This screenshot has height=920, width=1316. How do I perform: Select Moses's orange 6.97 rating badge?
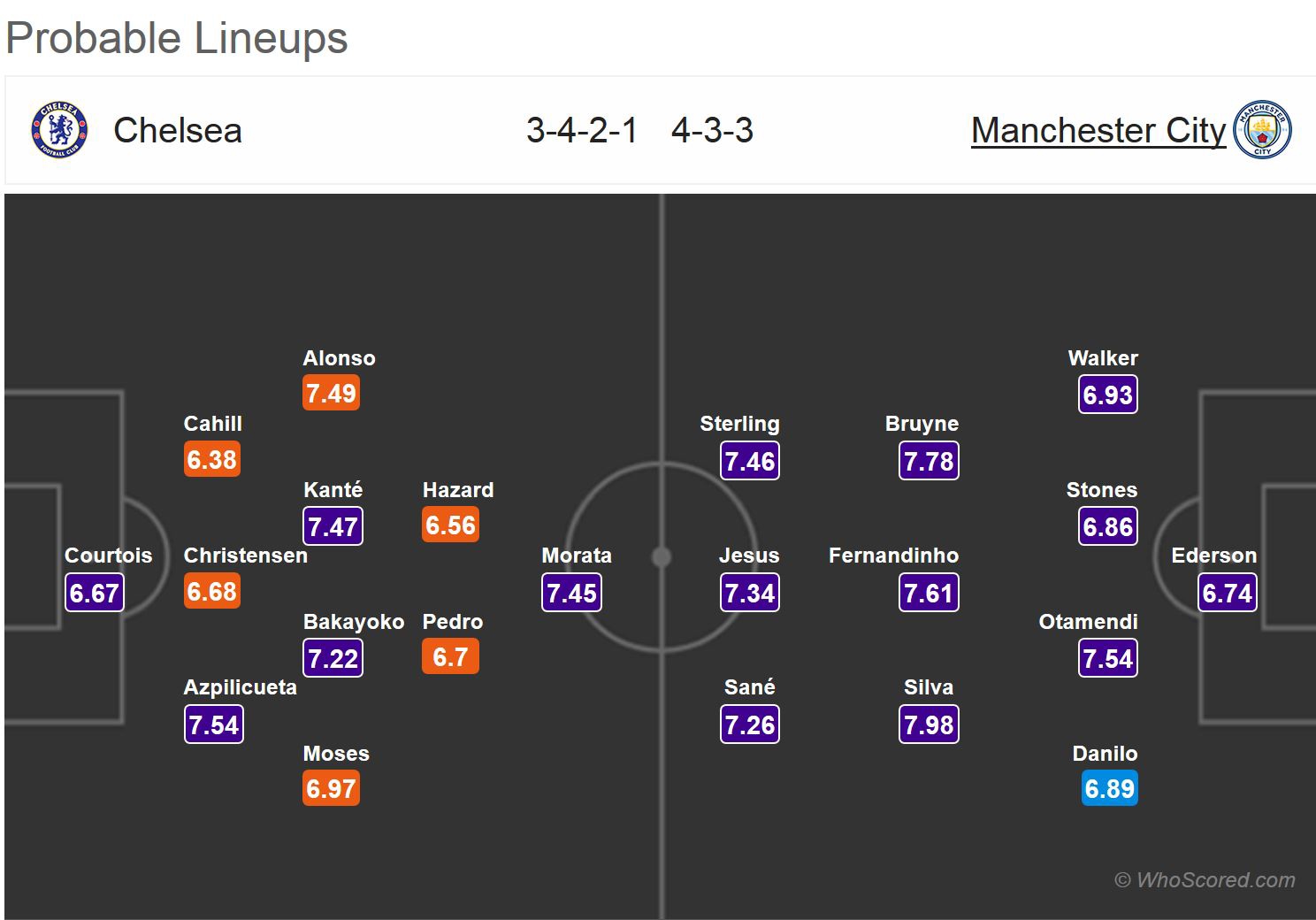[331, 788]
